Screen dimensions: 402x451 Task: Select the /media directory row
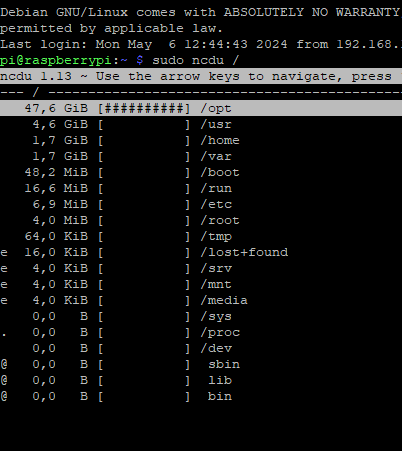click(201, 300)
